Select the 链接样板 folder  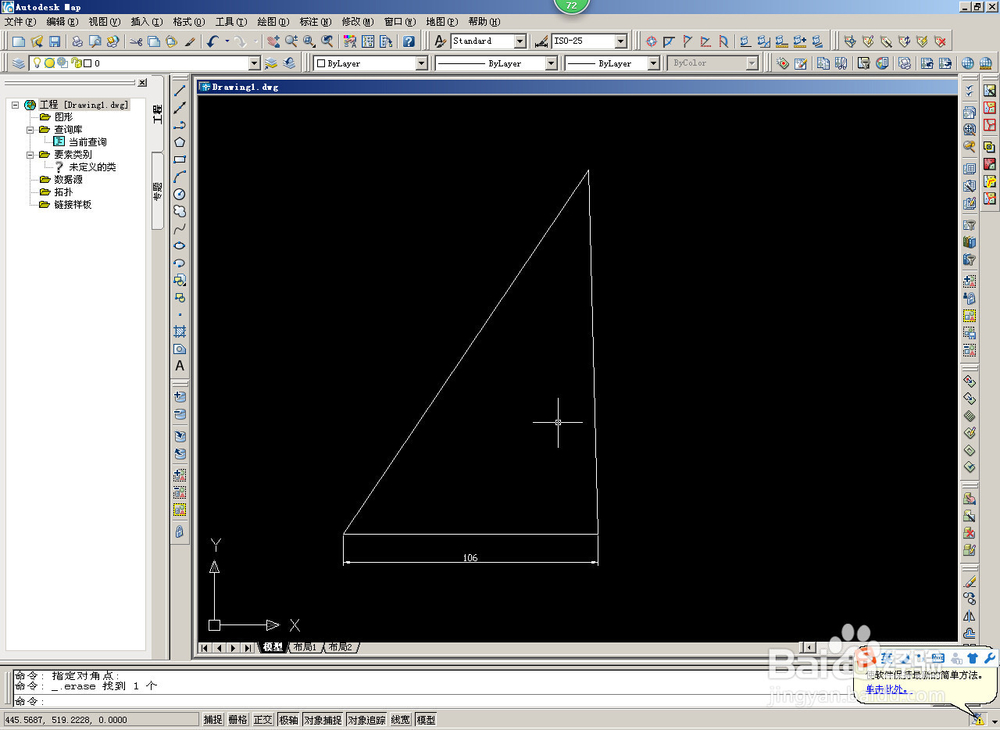coord(73,205)
